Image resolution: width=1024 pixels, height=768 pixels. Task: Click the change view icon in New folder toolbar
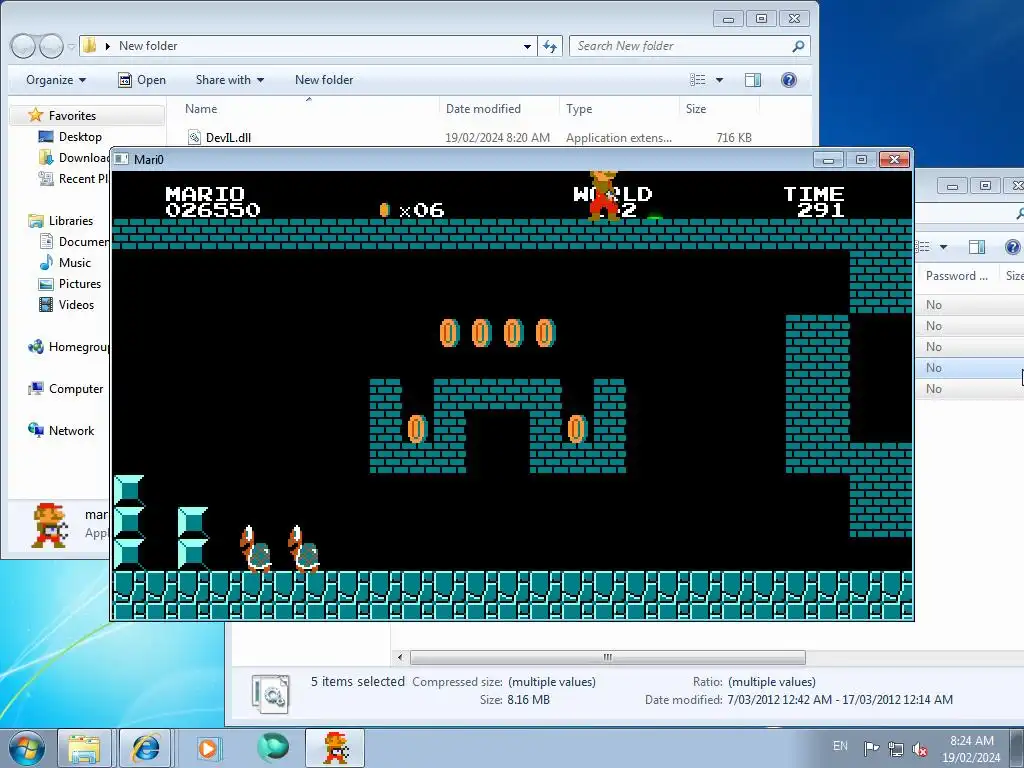click(x=697, y=80)
